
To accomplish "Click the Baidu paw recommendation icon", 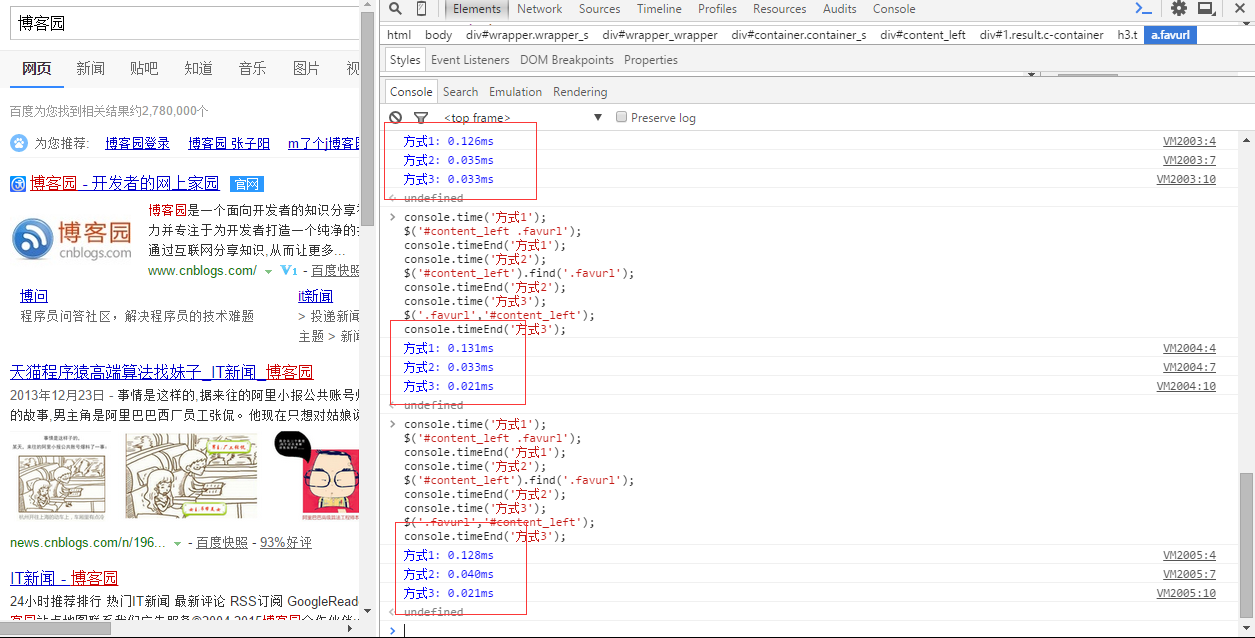I will pos(19,143).
